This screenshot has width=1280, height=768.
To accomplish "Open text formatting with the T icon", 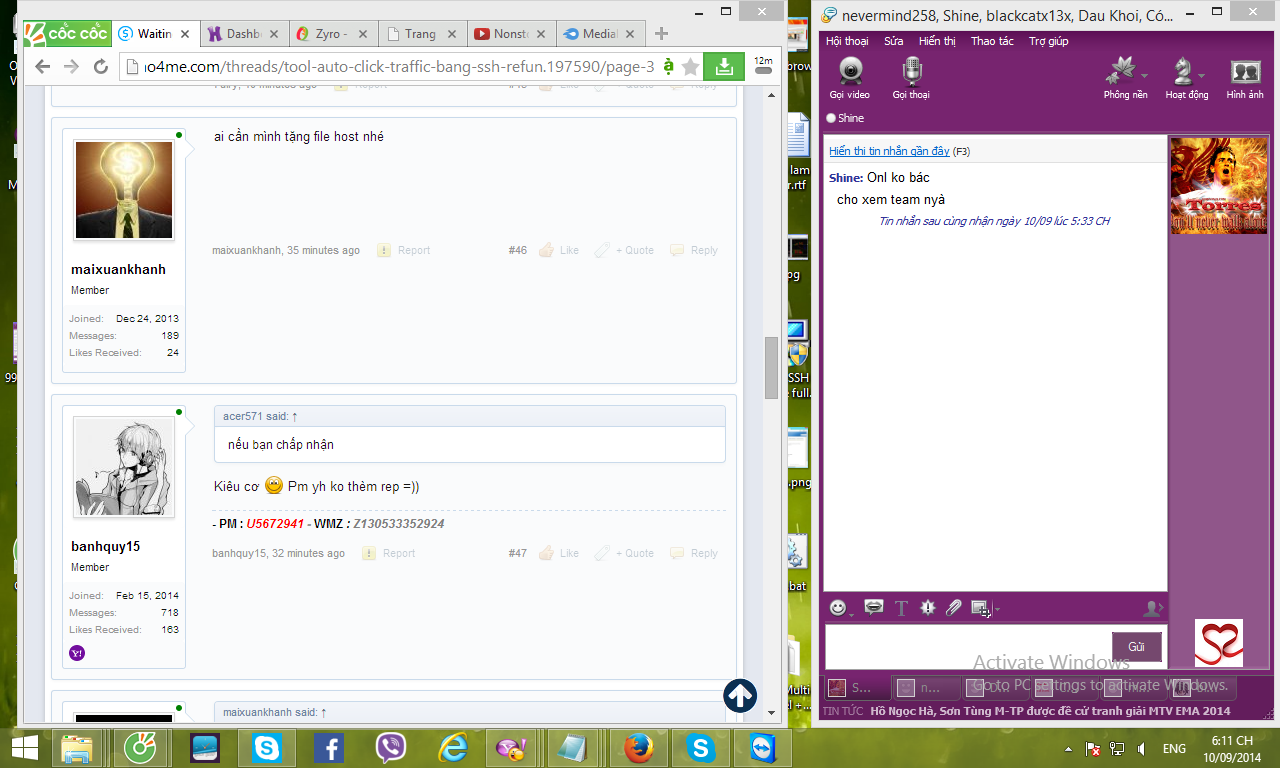I will coord(901,607).
